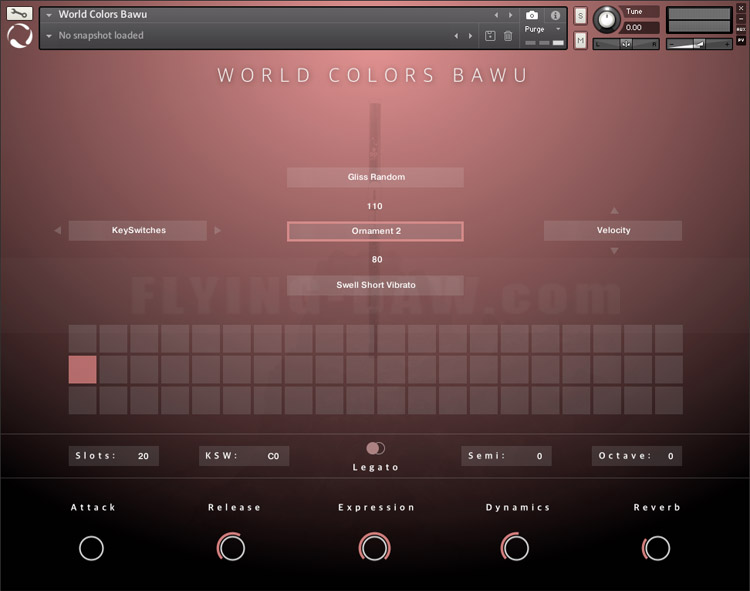Image resolution: width=750 pixels, height=591 pixels.
Task: Mute the instrument with M button
Action: (580, 41)
